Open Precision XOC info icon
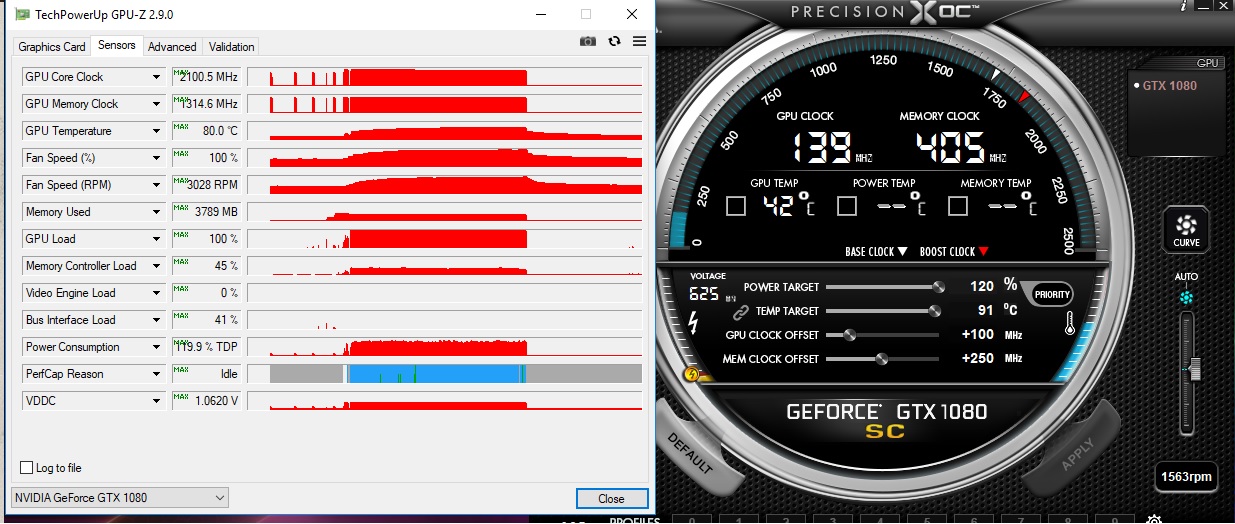 coord(1183,6)
